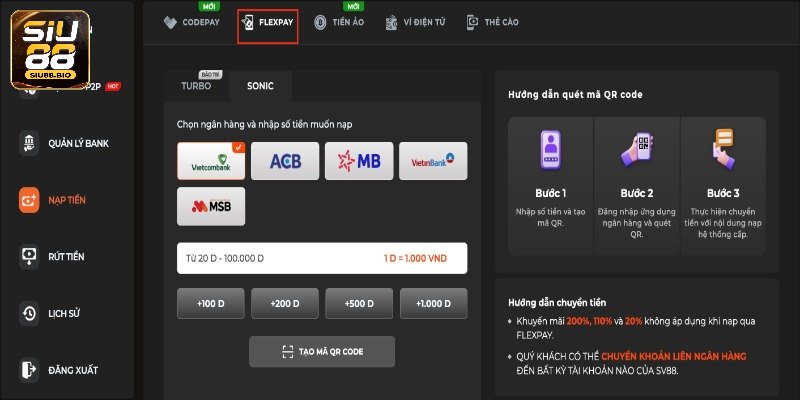This screenshot has width=800, height=400.
Task: Add +200 D to the amount
Action: [x=285, y=304]
